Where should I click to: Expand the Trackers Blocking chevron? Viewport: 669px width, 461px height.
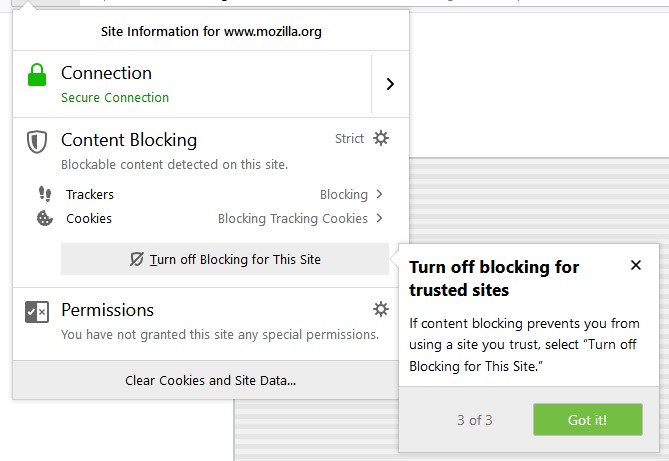[379, 194]
